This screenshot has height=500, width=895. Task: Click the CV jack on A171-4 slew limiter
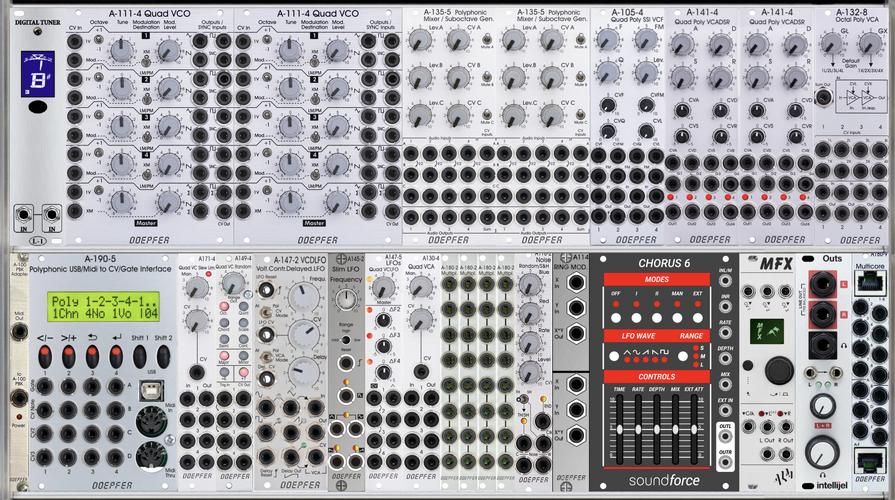197,373
